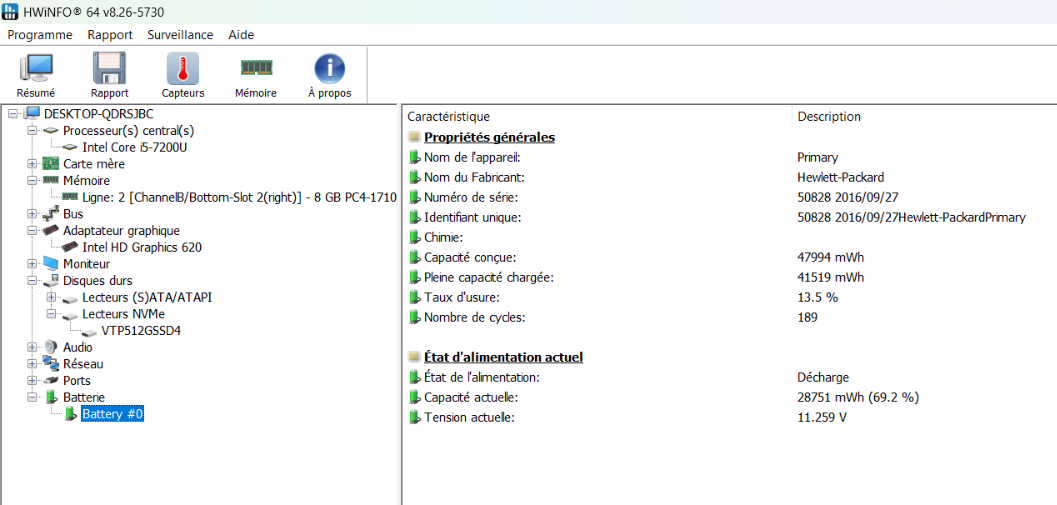Viewport: 1057px width, 505px height.
Task: Click the HWiNFO app icon in title bar
Action: tap(10, 11)
